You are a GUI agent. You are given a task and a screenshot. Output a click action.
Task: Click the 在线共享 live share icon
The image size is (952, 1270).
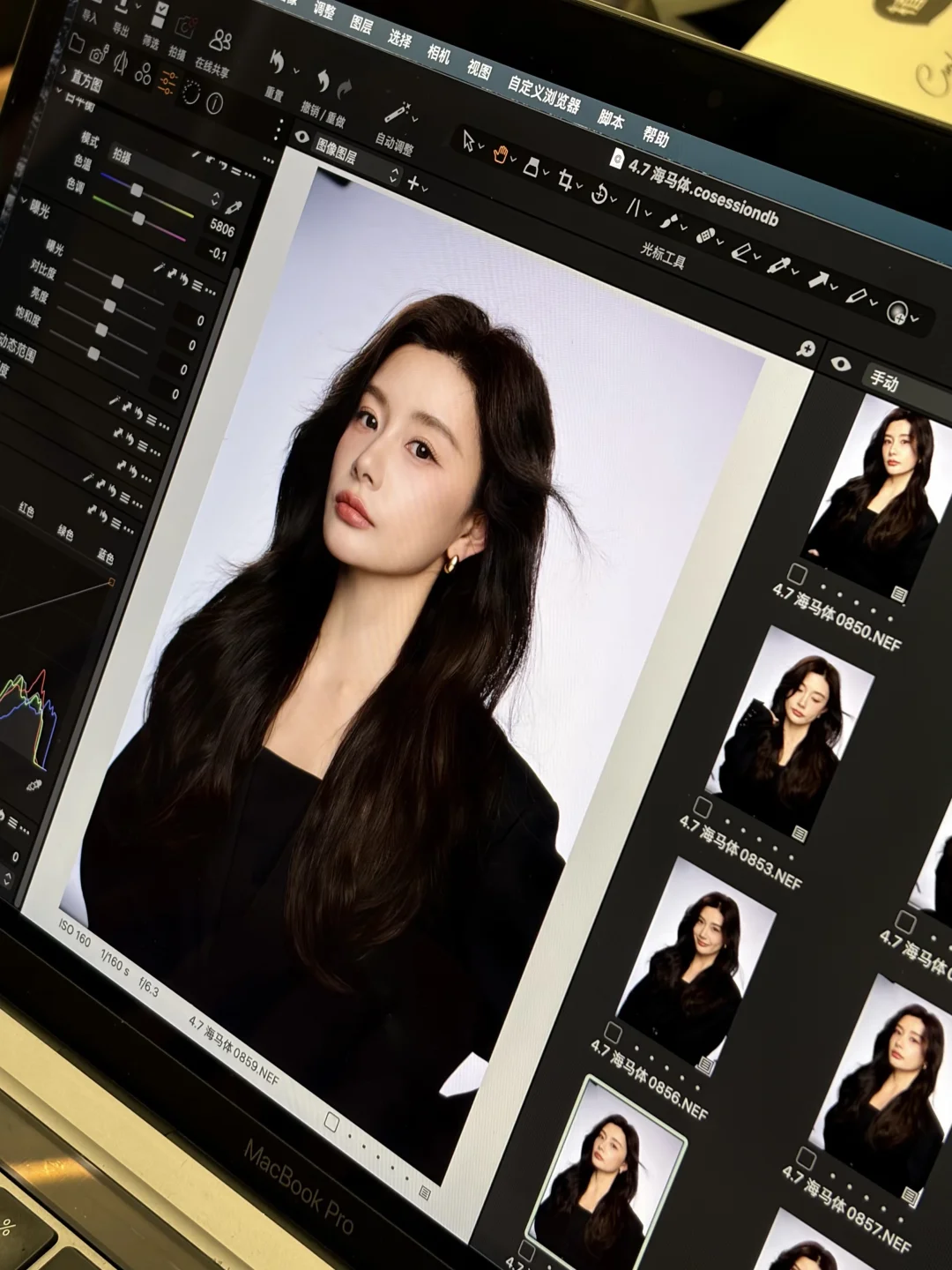tap(219, 41)
